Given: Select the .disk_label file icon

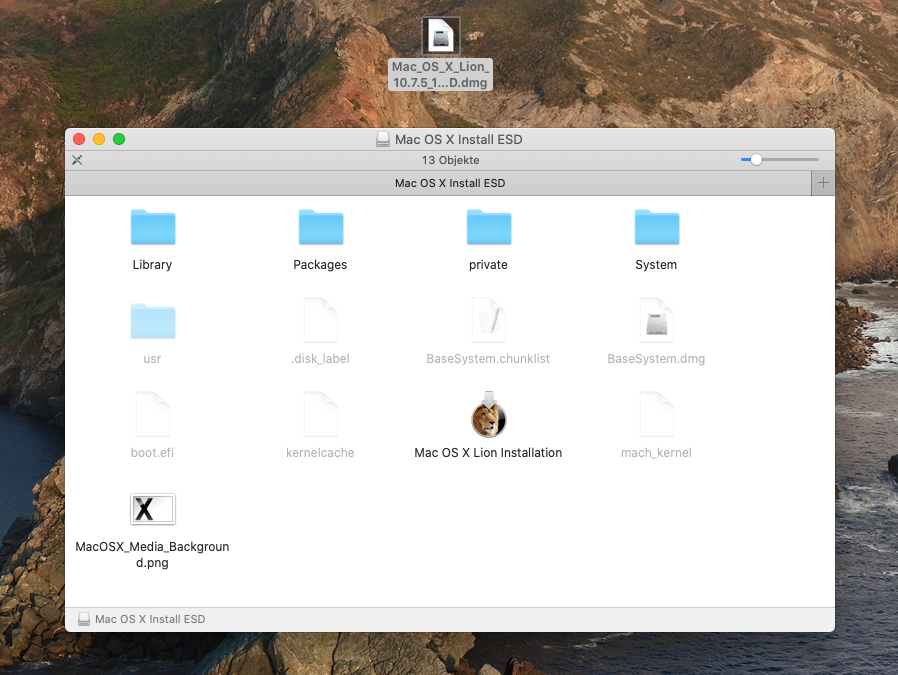Looking at the screenshot, I should click(321, 320).
